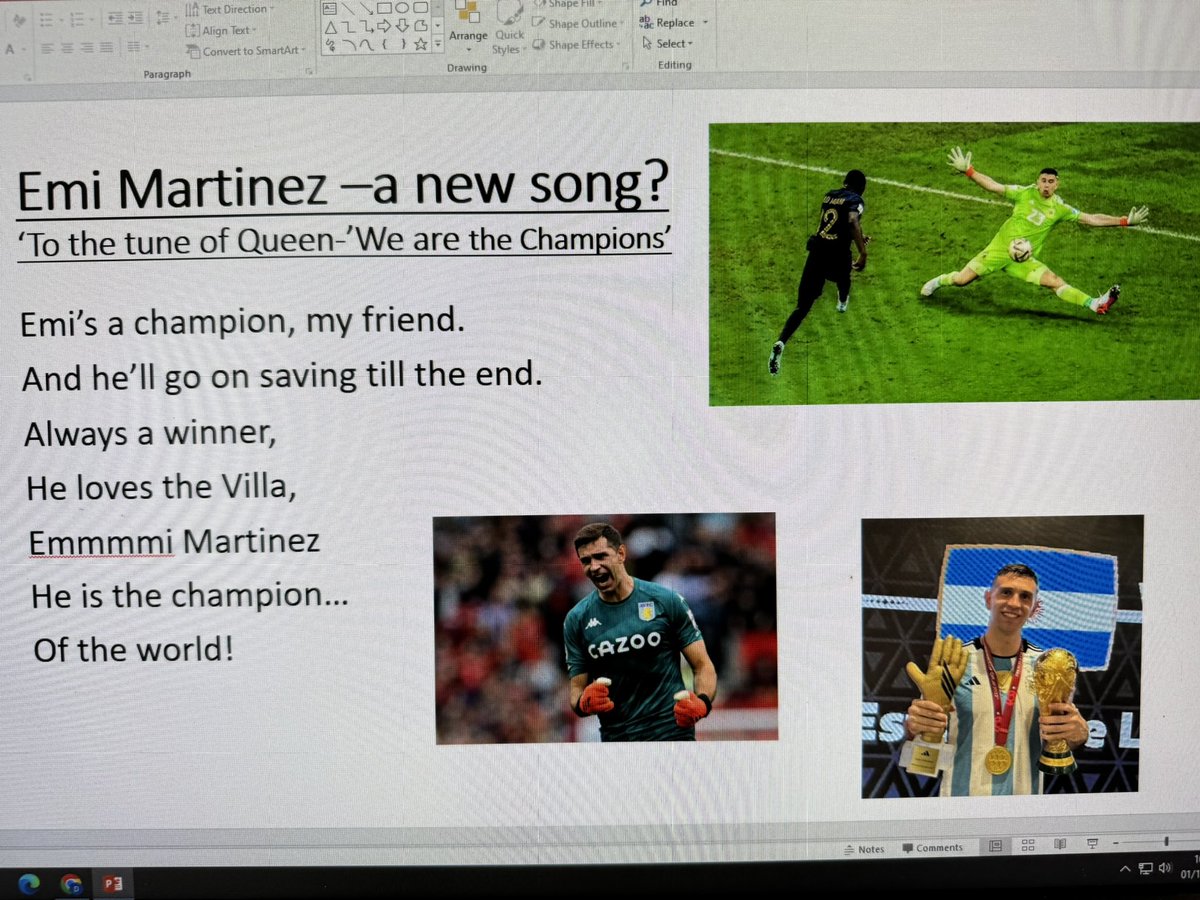
Task: Switch to Slide Sorter view
Action: pos(1028,846)
